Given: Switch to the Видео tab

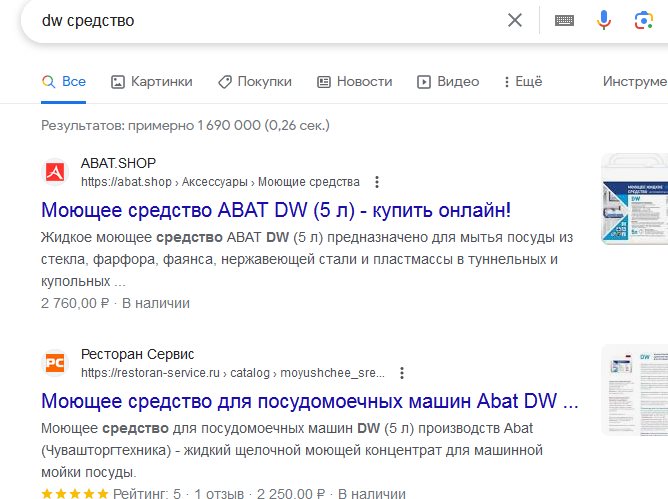Looking at the screenshot, I should pyautogui.click(x=448, y=81).
